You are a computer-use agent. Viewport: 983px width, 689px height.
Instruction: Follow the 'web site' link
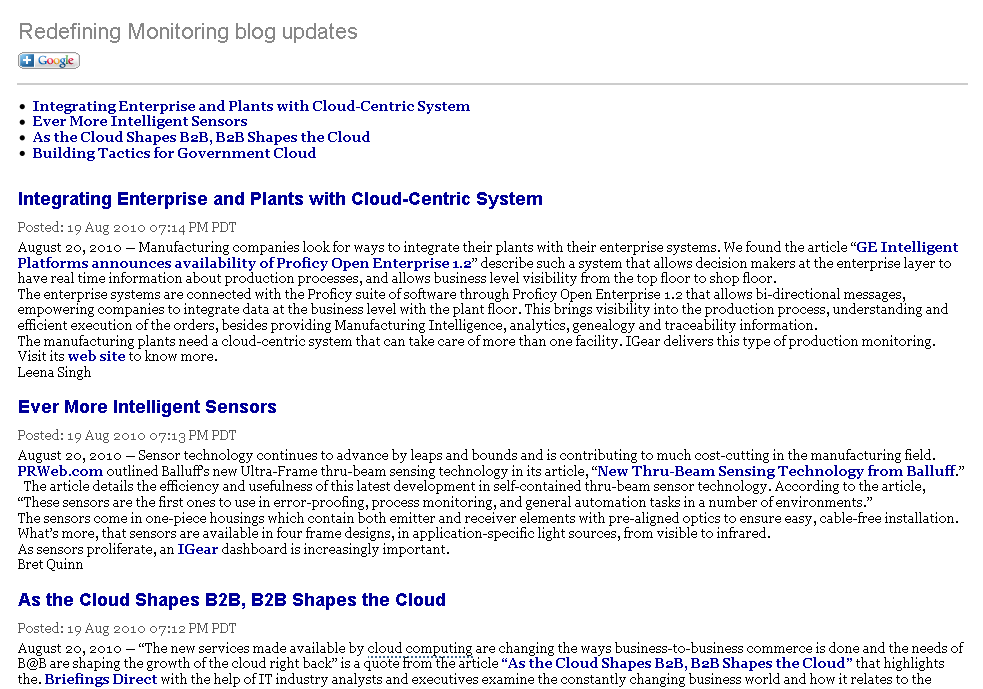[x=97, y=356]
